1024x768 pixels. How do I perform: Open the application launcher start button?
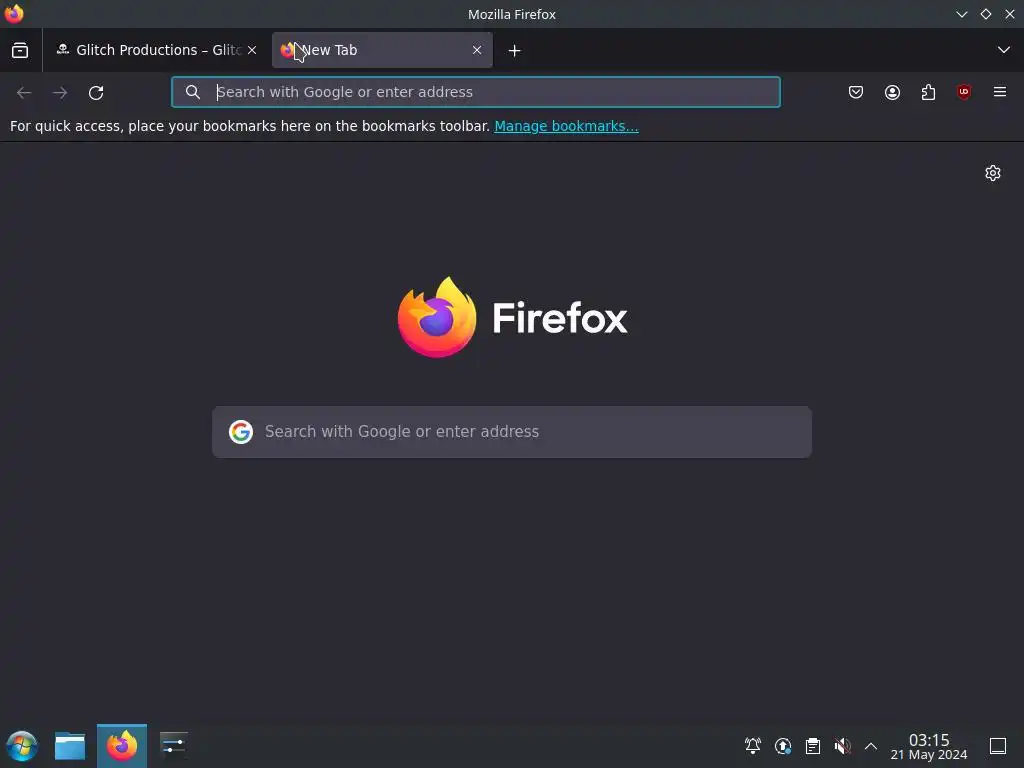(22, 746)
